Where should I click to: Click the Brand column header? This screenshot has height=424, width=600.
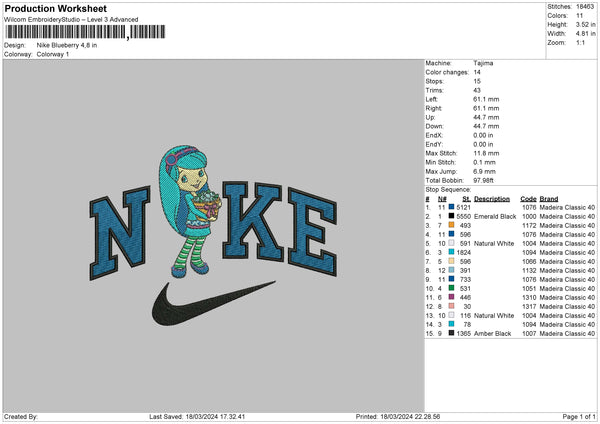coord(549,199)
